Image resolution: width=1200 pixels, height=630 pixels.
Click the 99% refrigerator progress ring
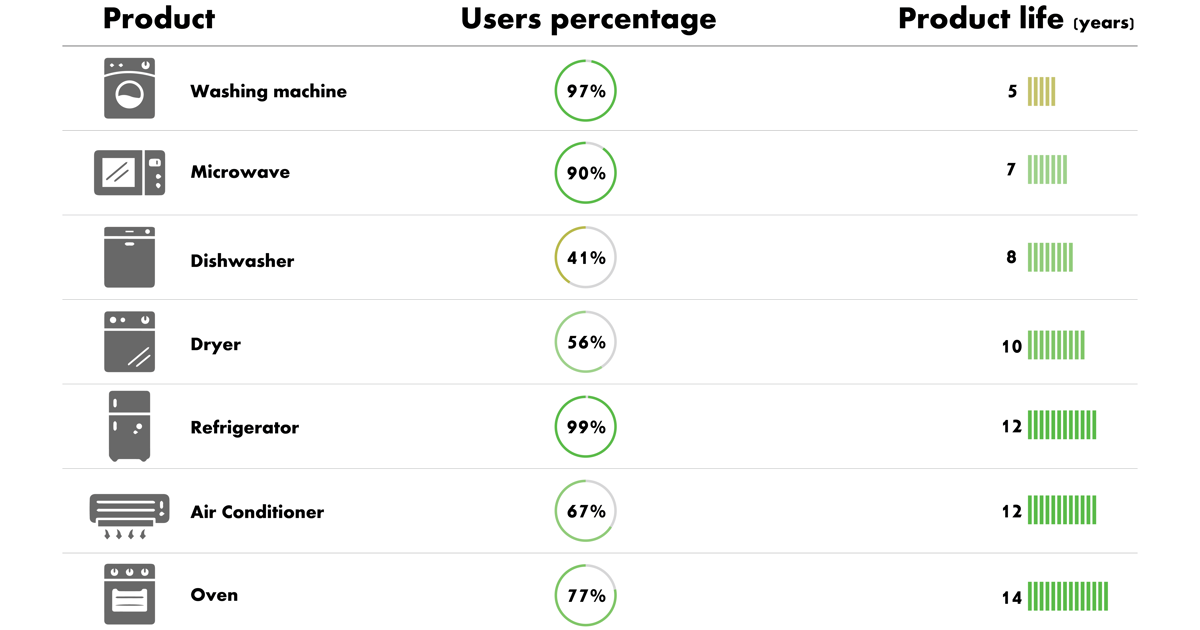coord(586,427)
